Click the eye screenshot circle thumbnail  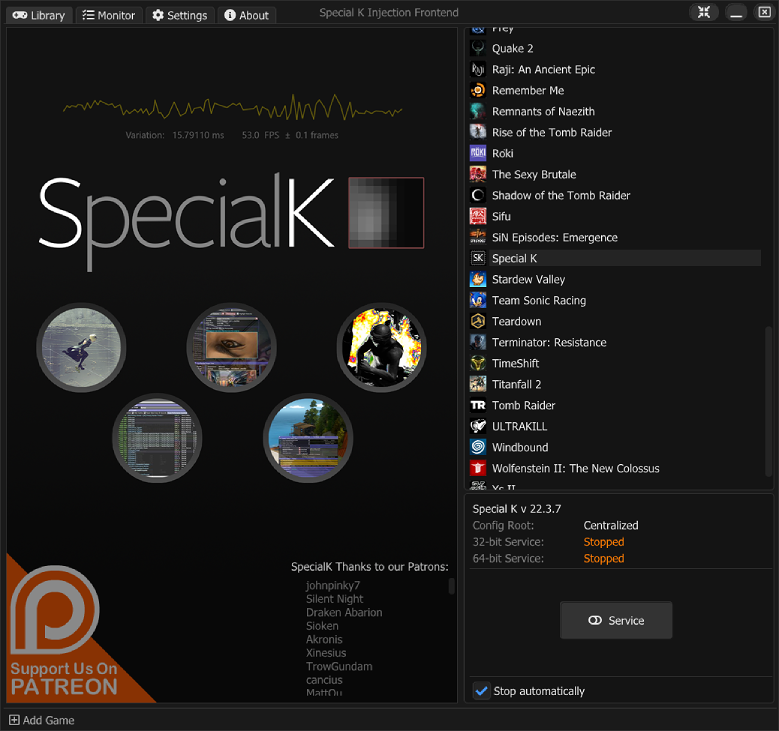pos(232,347)
